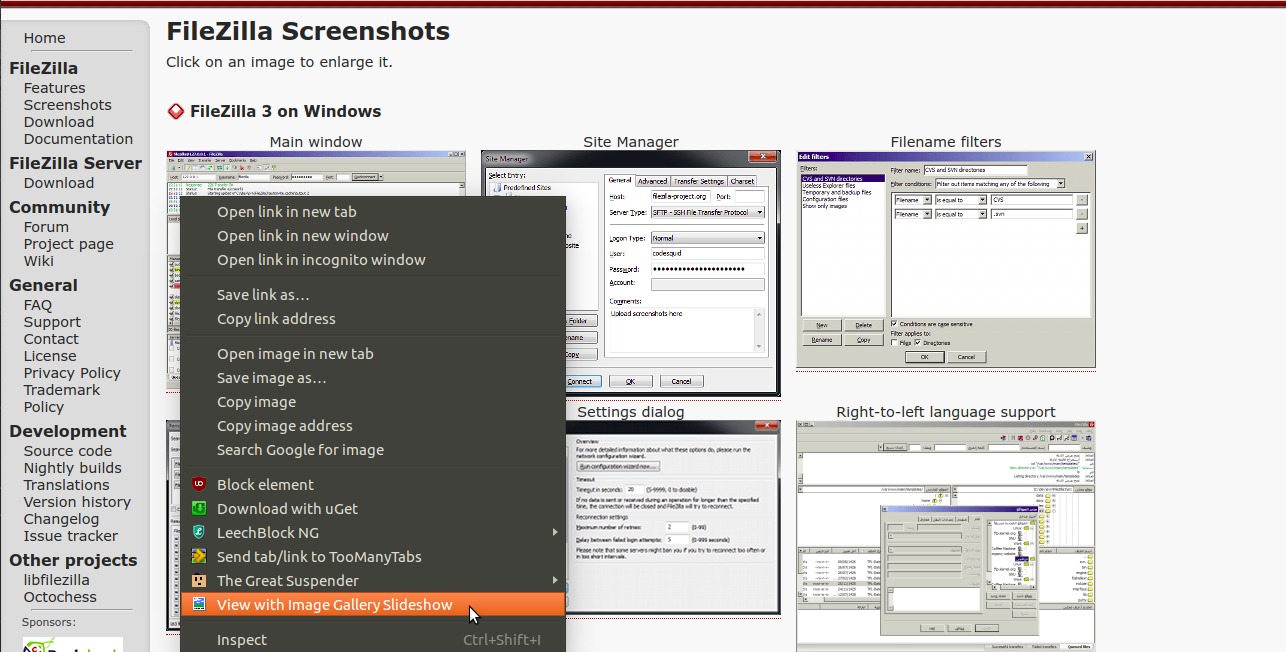The height and width of the screenshot is (652, 1286).
Task: Open the Support link
Action: pos(52,322)
